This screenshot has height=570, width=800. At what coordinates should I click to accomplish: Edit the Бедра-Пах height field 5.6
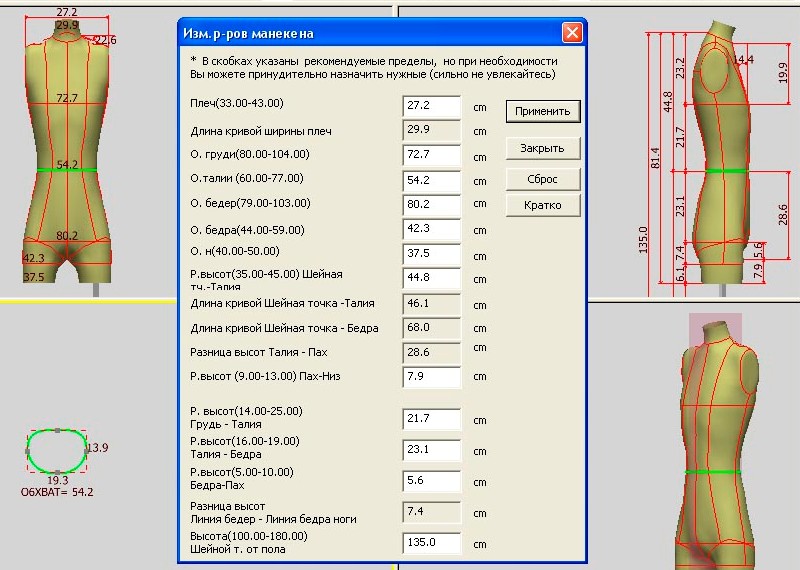431,481
